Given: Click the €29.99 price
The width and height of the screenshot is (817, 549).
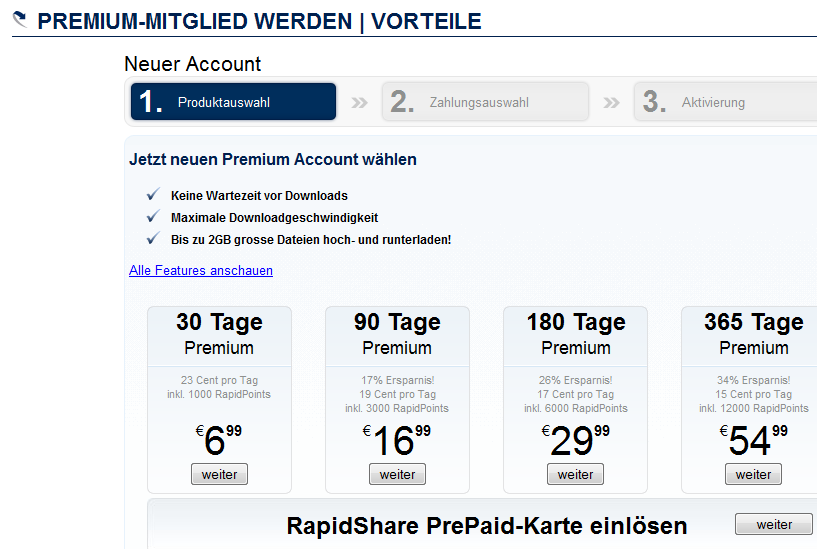Looking at the screenshot, I should (x=575, y=440).
